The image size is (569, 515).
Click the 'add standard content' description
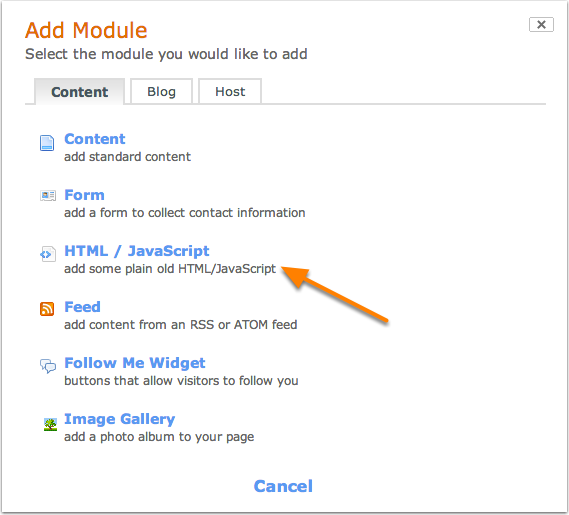pos(127,157)
